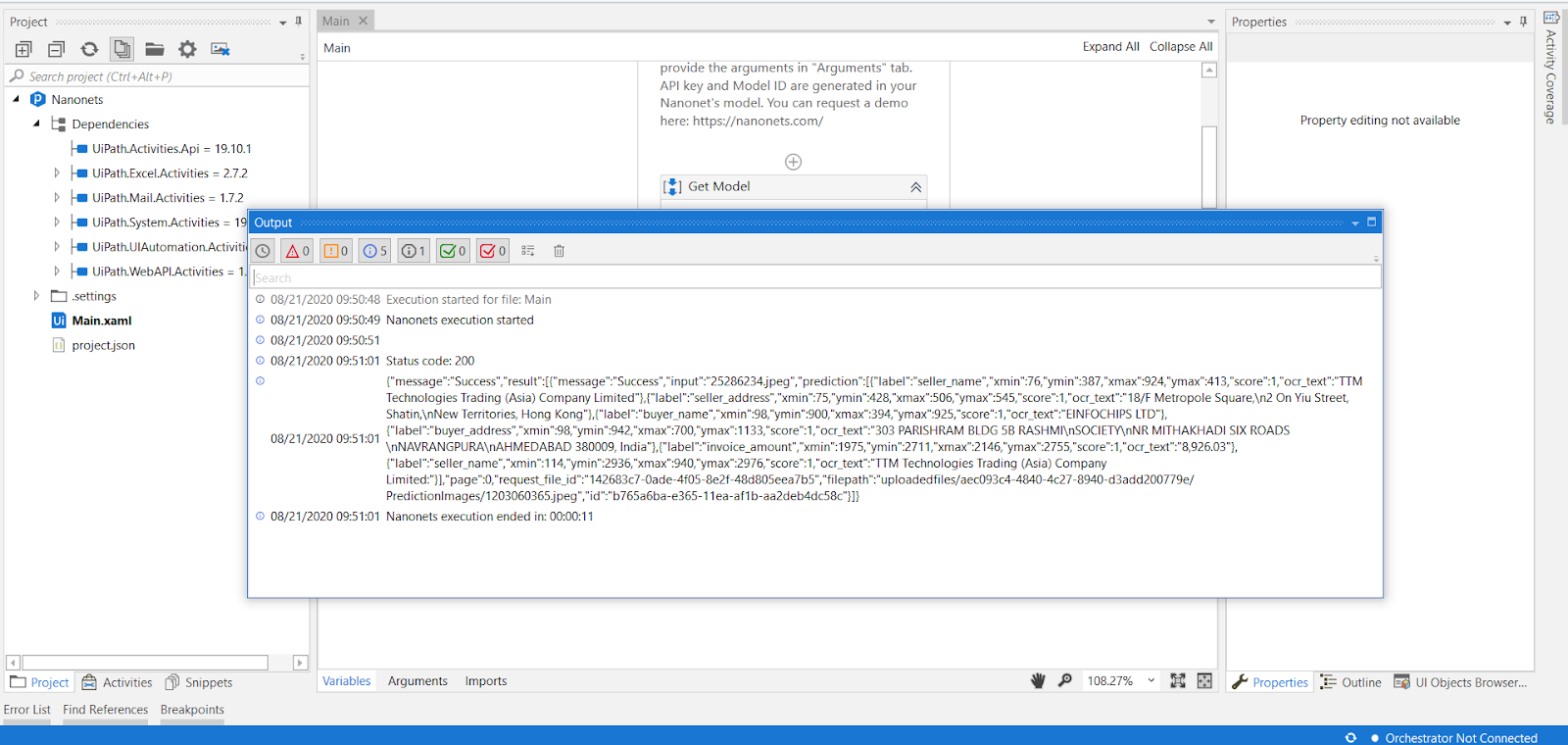
Task: Maximize the Output panel window
Action: (1371, 222)
